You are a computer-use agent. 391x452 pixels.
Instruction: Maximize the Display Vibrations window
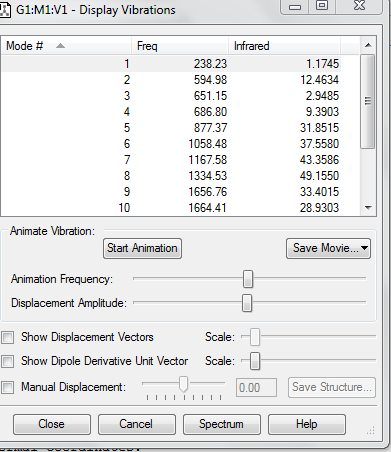click(322, 6)
